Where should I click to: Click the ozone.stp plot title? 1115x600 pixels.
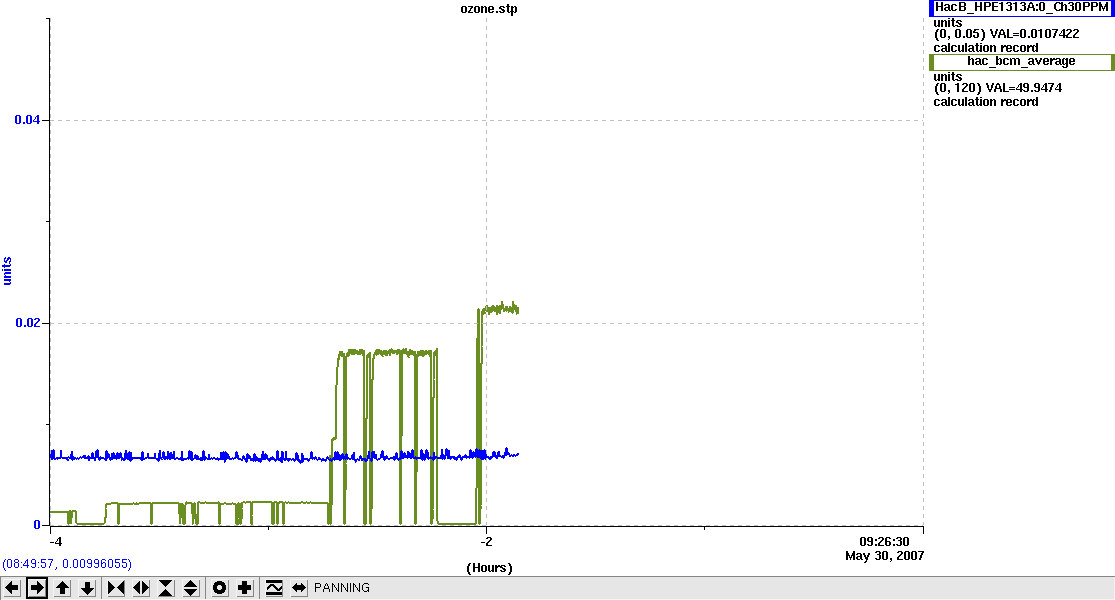tap(489, 9)
